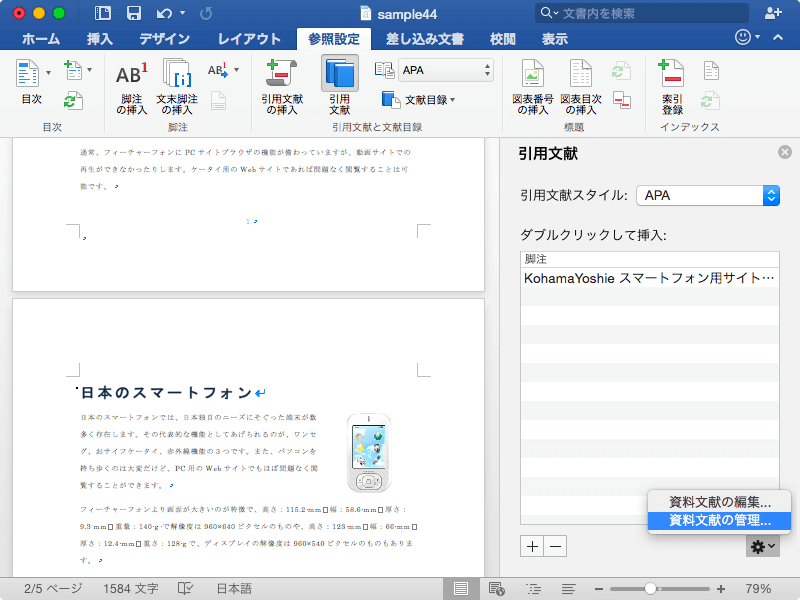Screen dimensions: 800x600
Task: Insert table of figures 図表目次の挿入
Action: (x=581, y=88)
